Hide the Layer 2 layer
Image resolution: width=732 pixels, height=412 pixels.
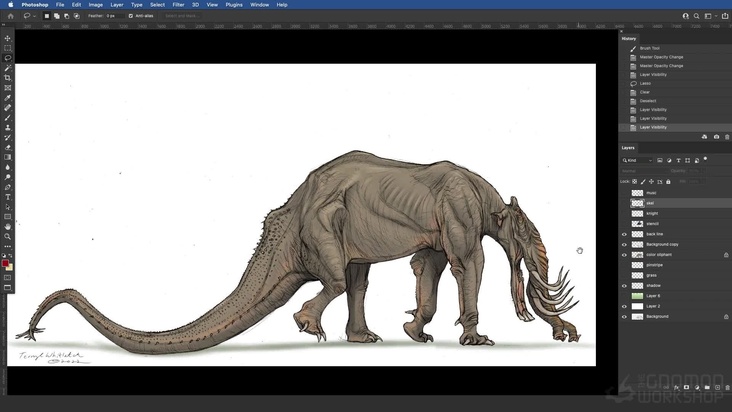click(624, 306)
